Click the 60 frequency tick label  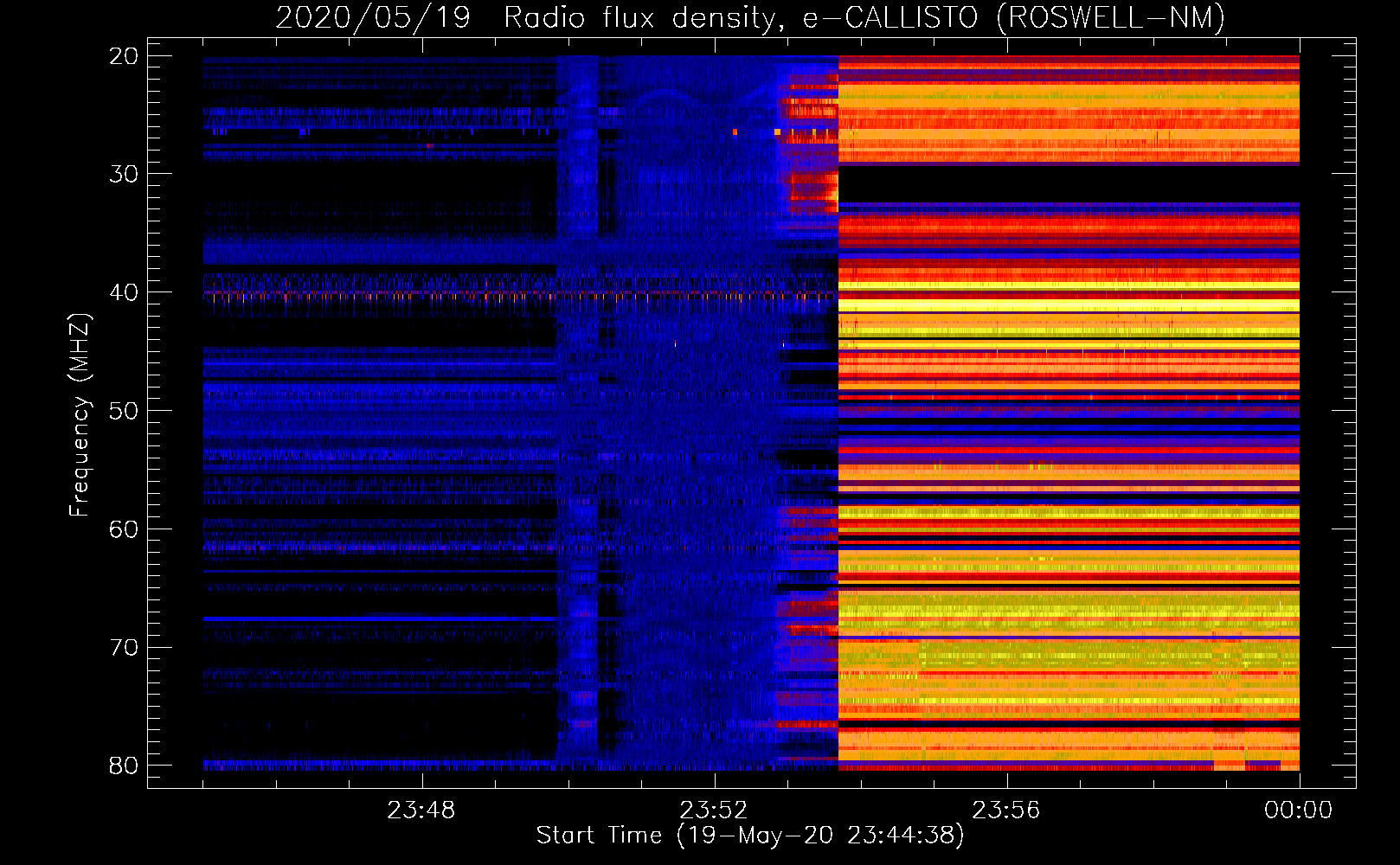tap(124, 529)
